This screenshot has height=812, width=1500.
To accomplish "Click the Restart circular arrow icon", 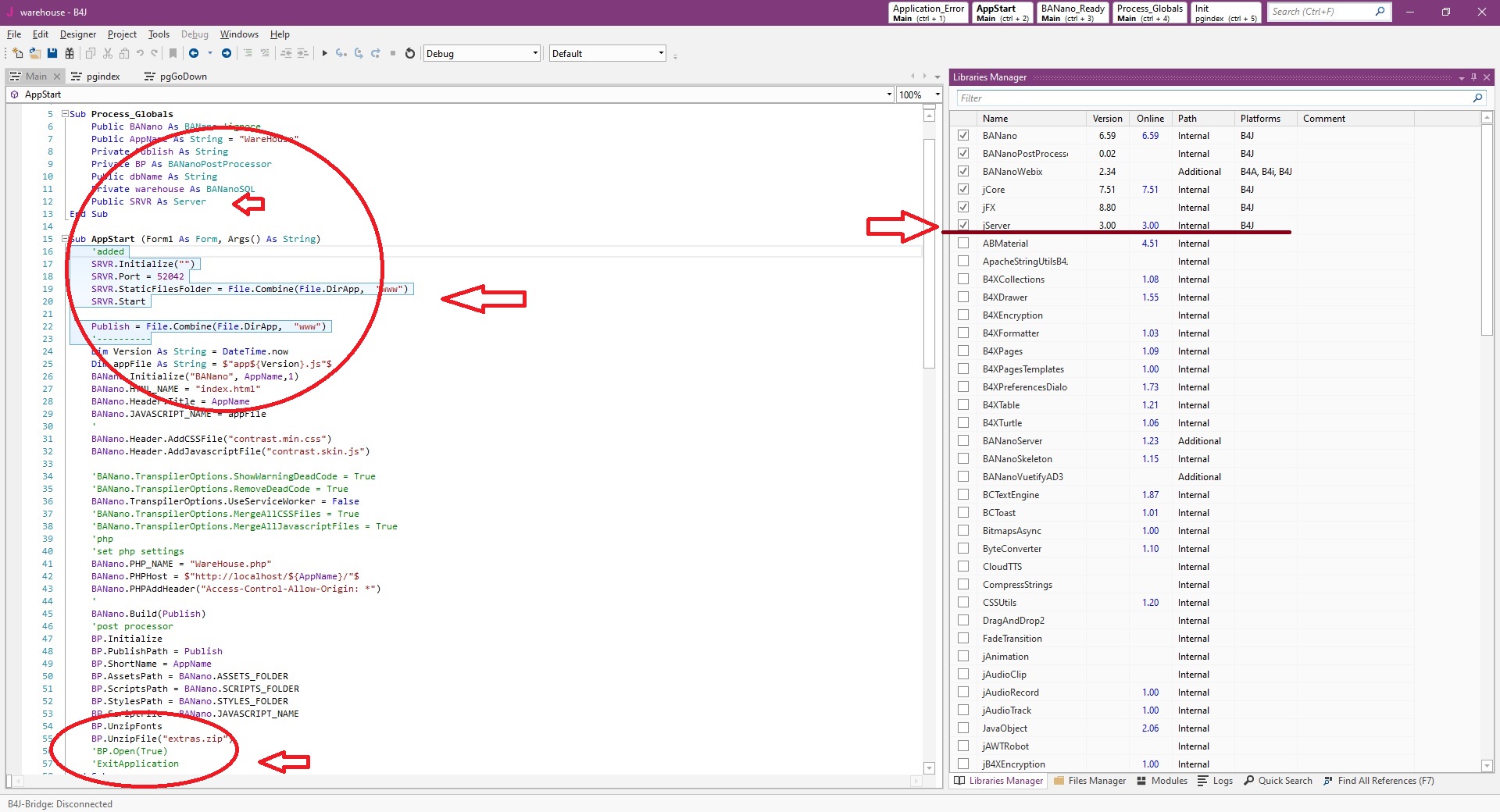I will pyautogui.click(x=409, y=53).
